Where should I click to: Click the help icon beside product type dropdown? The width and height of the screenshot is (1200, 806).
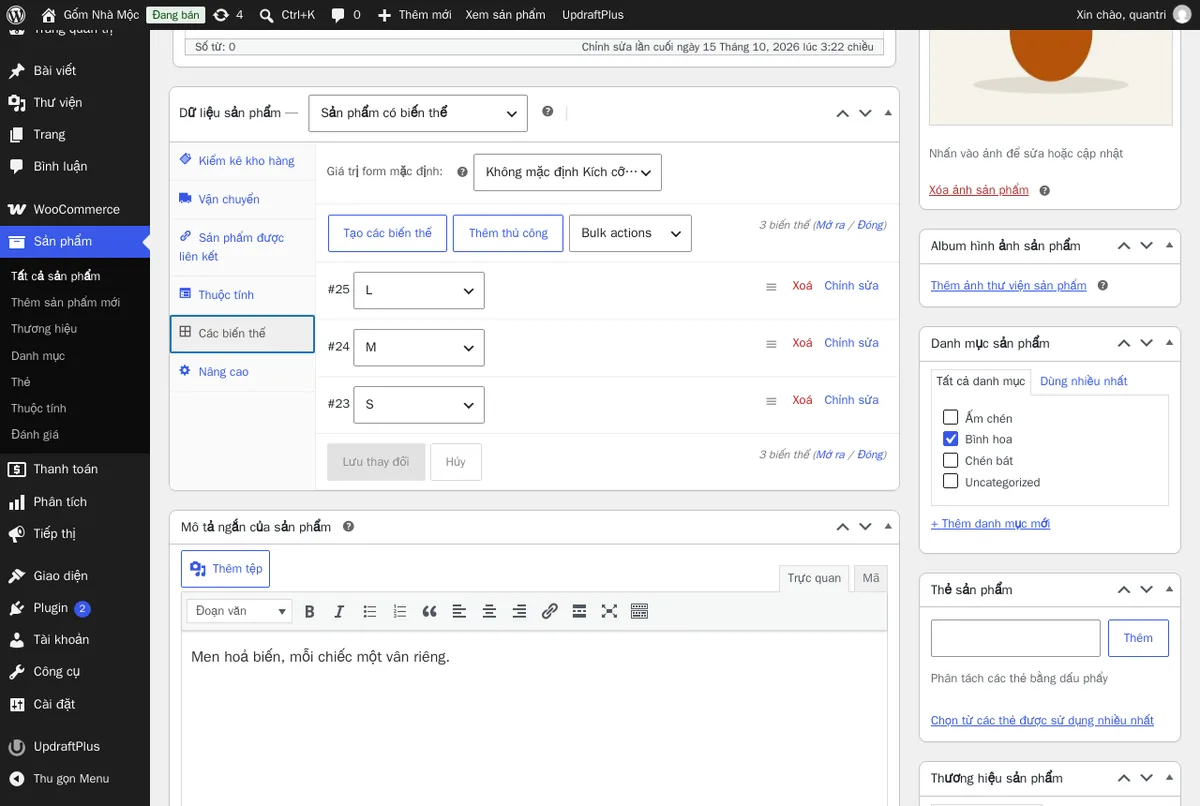(547, 111)
